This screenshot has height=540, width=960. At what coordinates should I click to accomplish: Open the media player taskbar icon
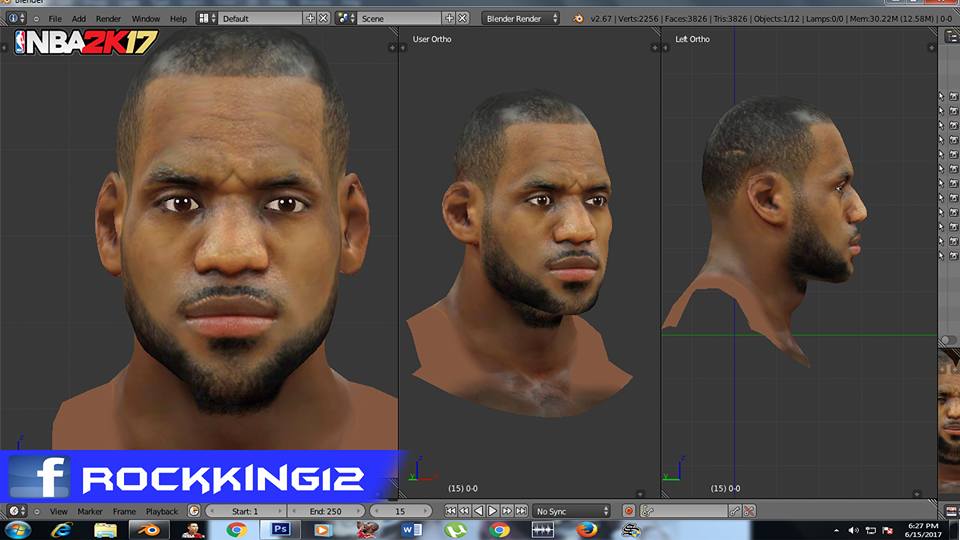(x=323, y=530)
